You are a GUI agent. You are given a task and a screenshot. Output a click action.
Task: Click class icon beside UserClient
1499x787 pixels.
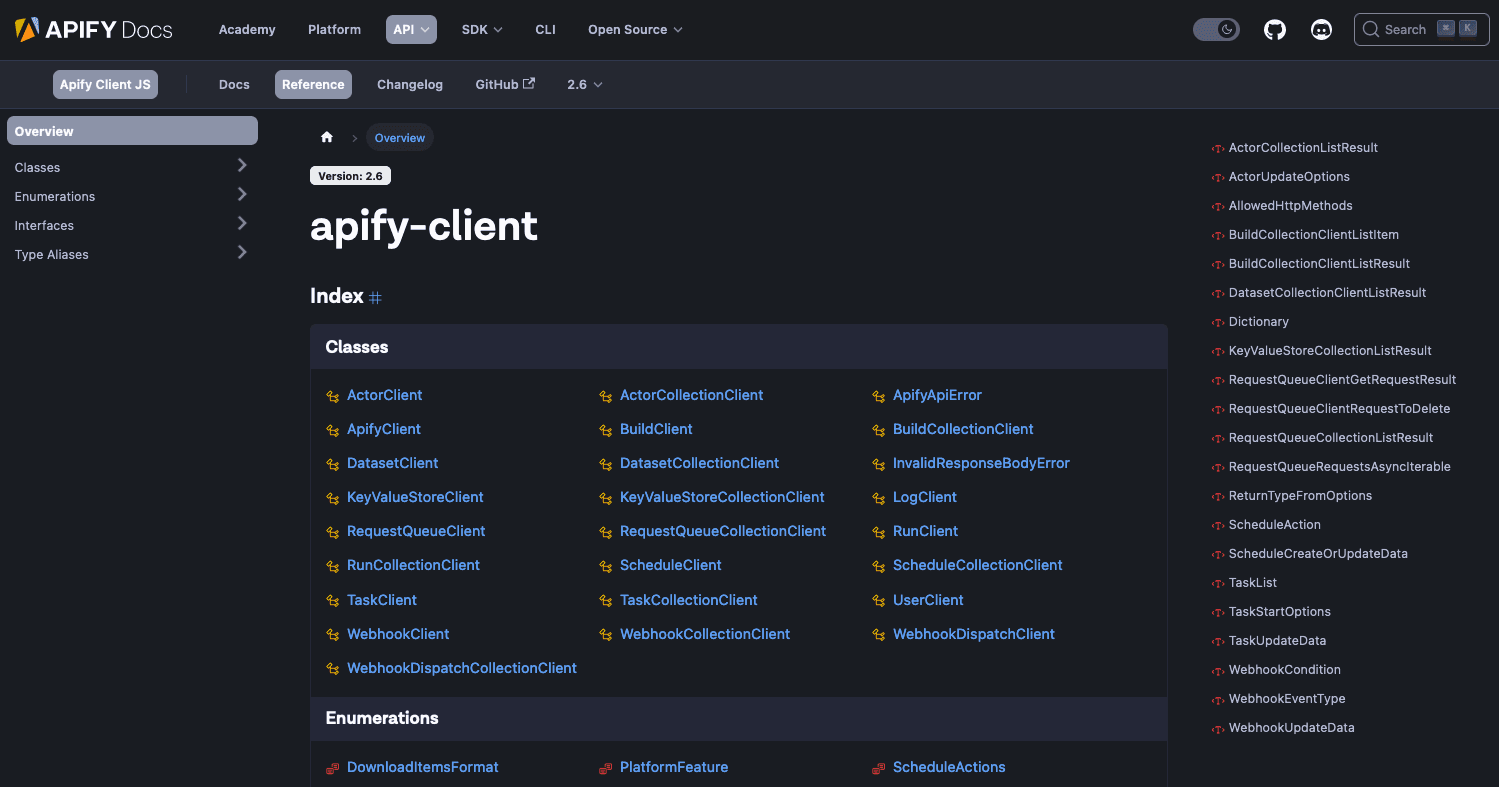(x=879, y=601)
